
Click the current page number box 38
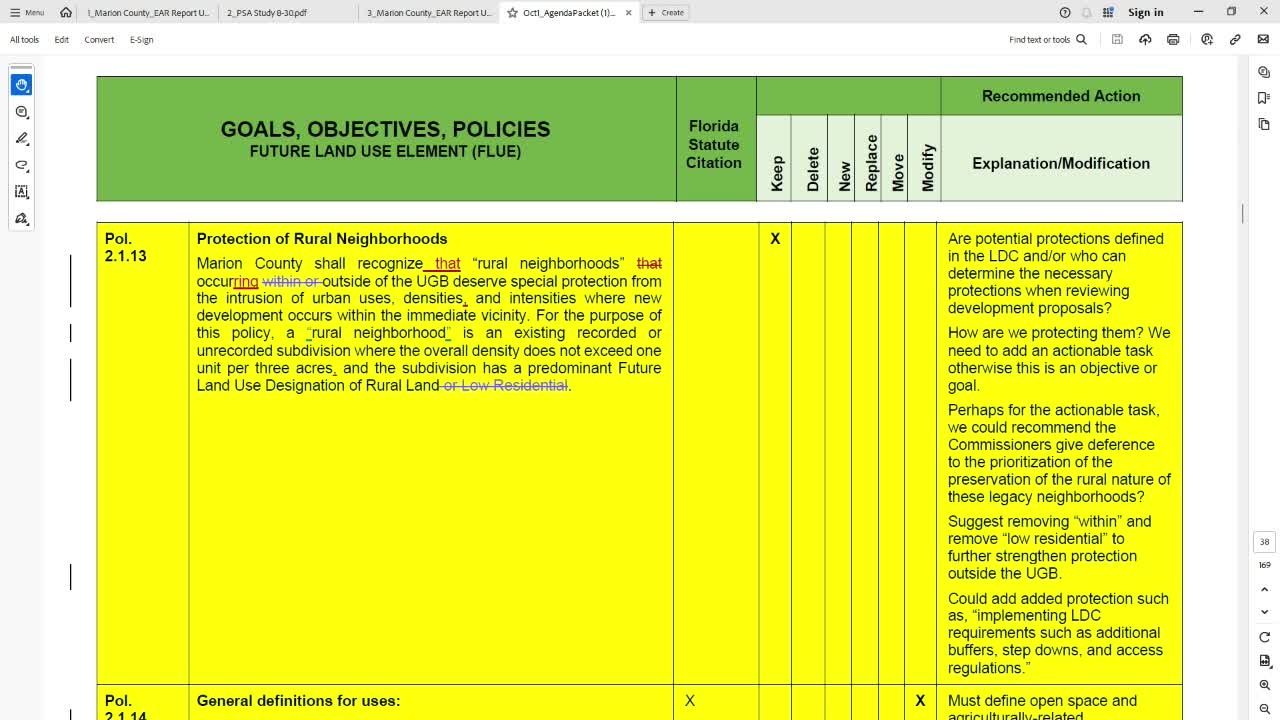(x=1264, y=542)
